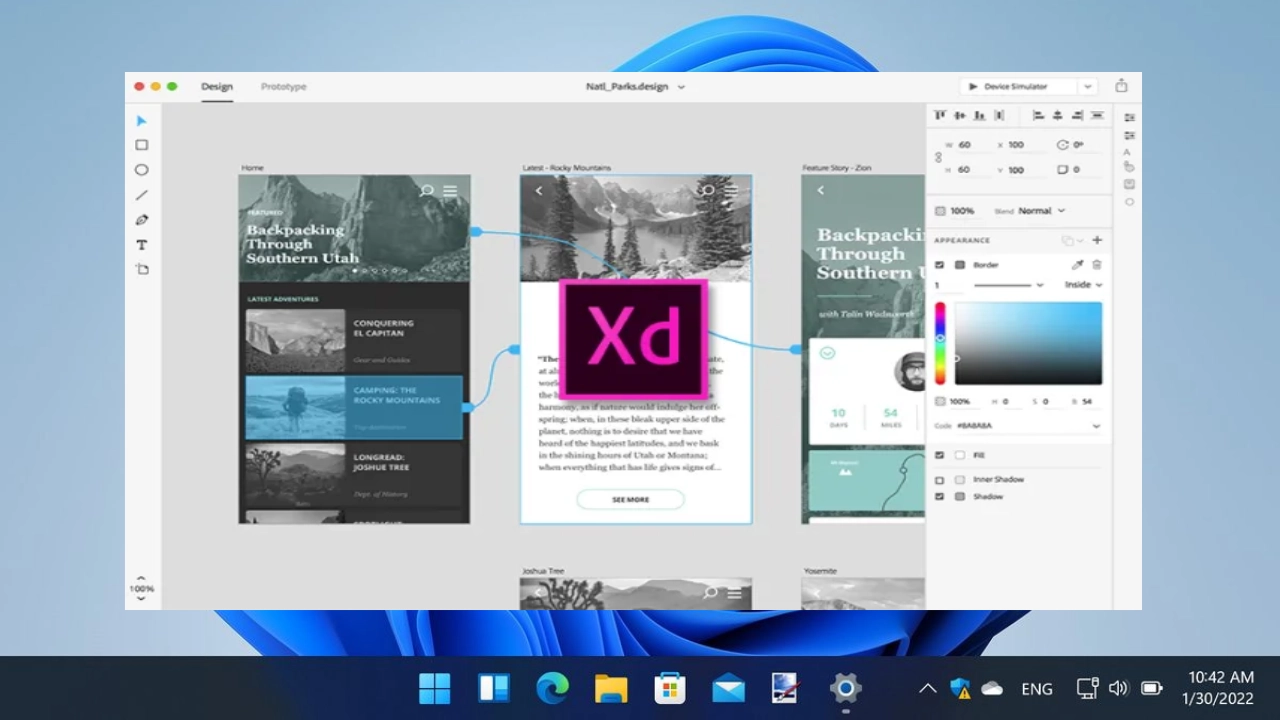1280x720 pixels.
Task: Click back arrow on Feature Story artboard
Action: 821,190
